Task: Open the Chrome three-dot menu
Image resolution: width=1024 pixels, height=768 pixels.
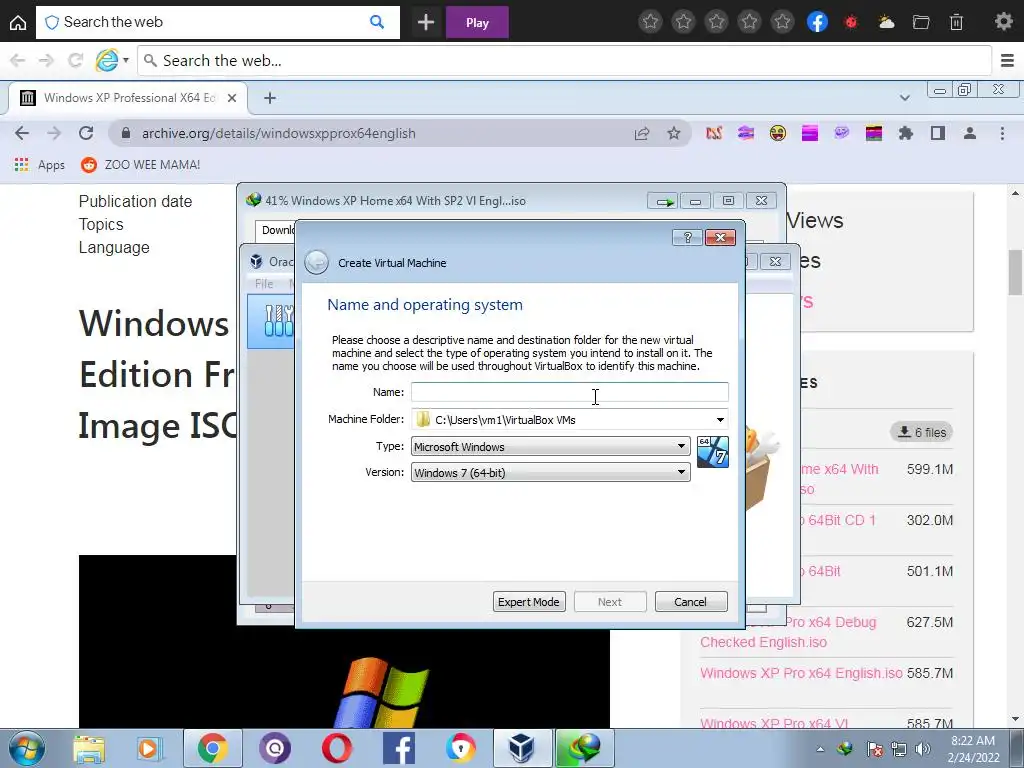Action: click(x=1002, y=133)
